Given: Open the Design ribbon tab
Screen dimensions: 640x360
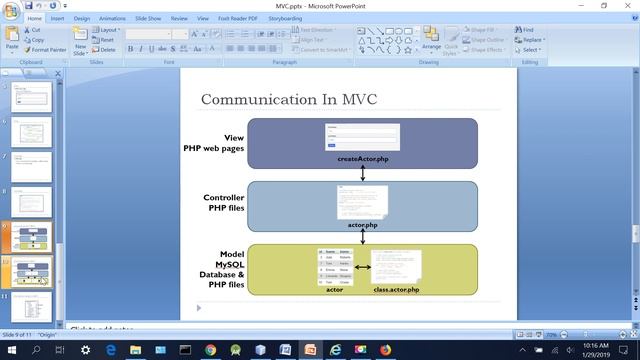Looking at the screenshot, I should click(x=82, y=18).
